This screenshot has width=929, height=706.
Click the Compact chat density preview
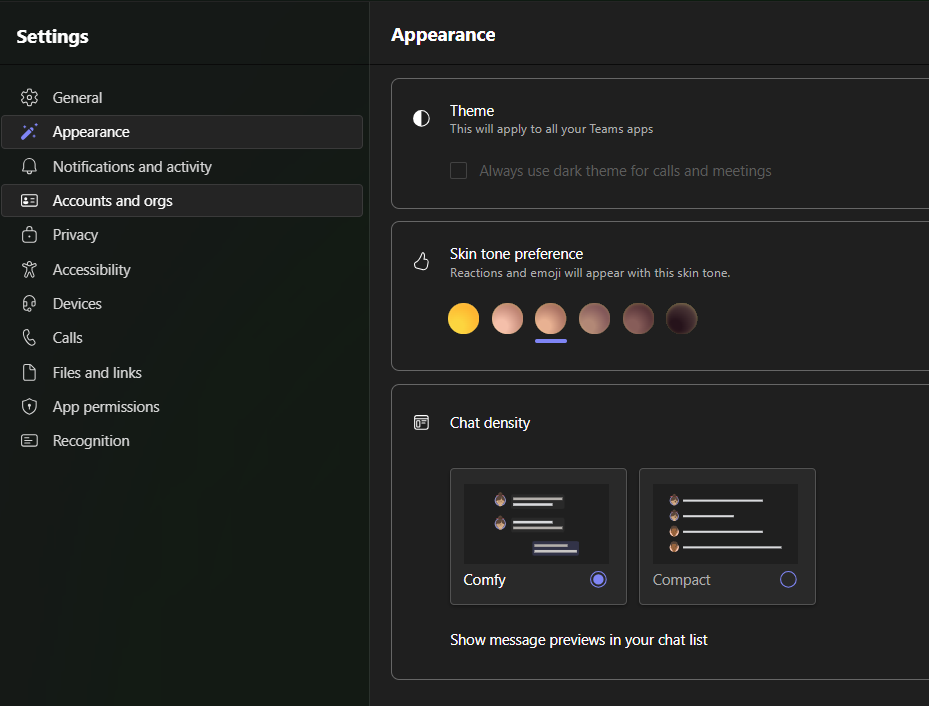coord(725,524)
